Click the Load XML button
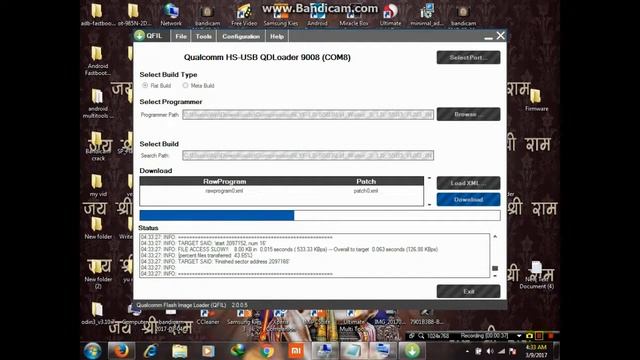This screenshot has width=640, height=360. (x=468, y=183)
